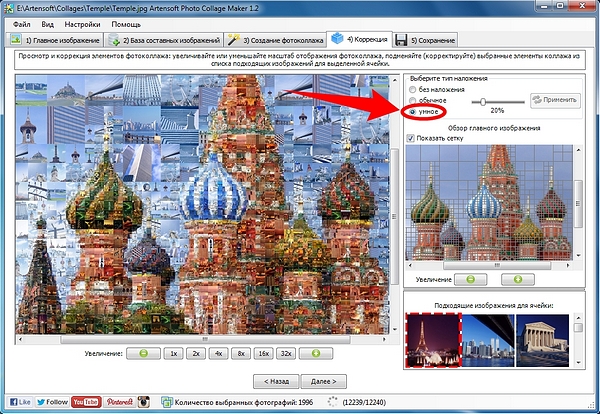Click the Далее button

click(x=324, y=381)
